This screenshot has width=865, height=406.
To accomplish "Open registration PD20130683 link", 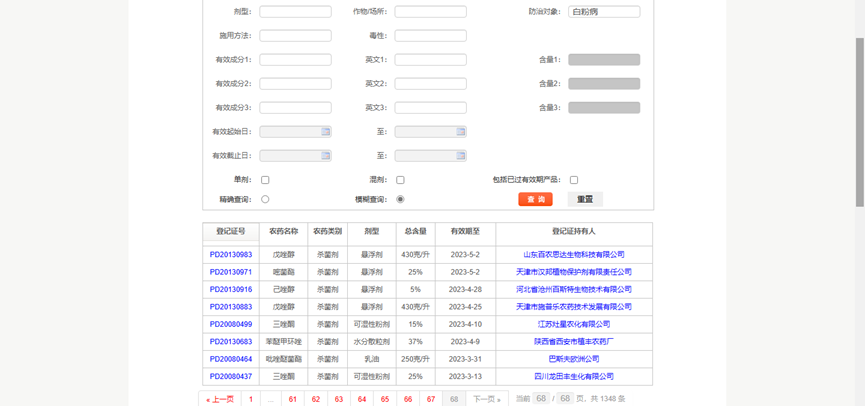I will point(231,342).
